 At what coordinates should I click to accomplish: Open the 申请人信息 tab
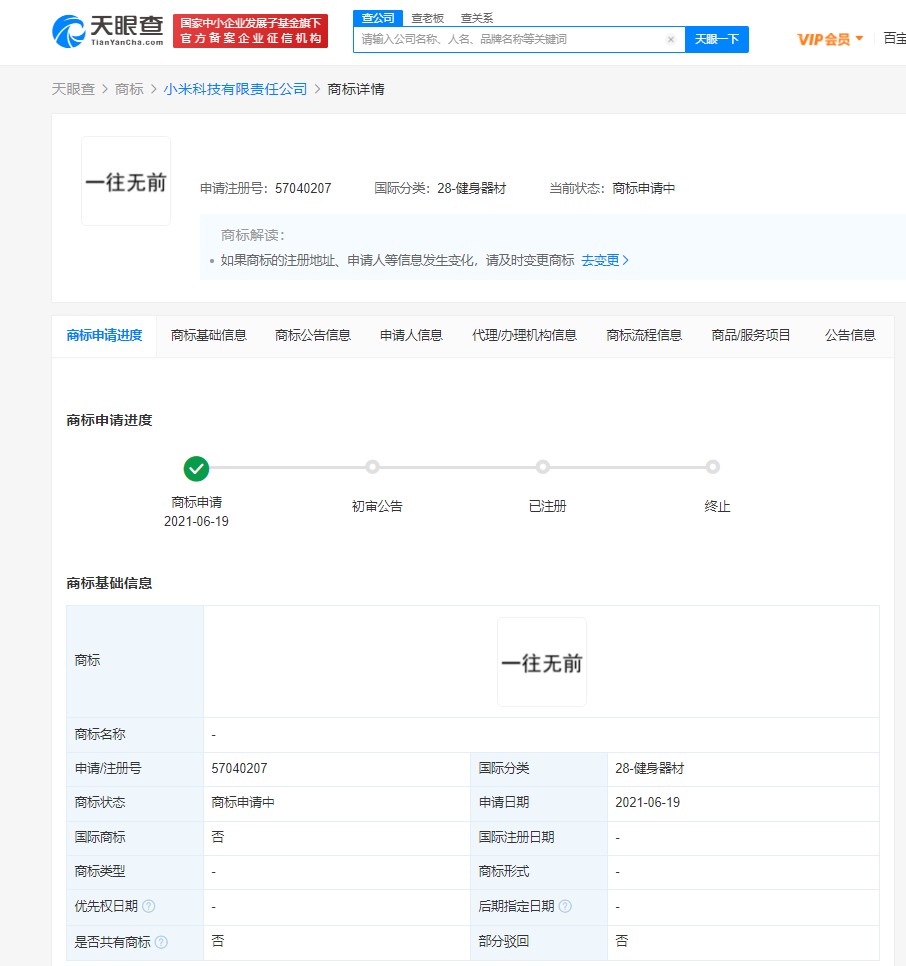tap(411, 336)
